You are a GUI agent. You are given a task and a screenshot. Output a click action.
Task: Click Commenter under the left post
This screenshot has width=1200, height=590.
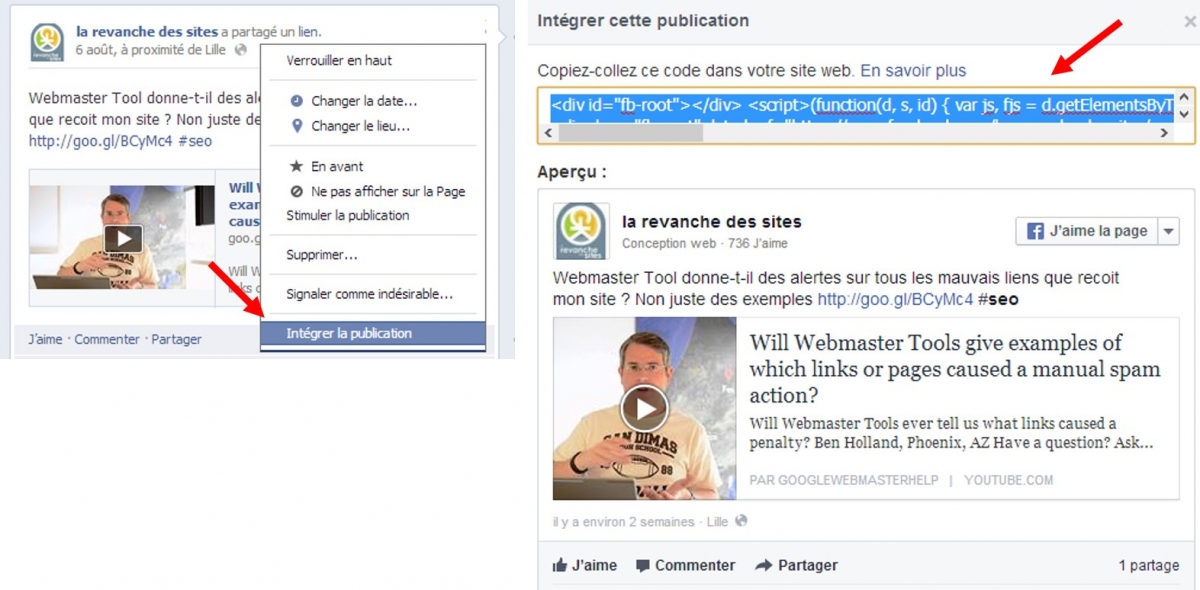coord(107,340)
